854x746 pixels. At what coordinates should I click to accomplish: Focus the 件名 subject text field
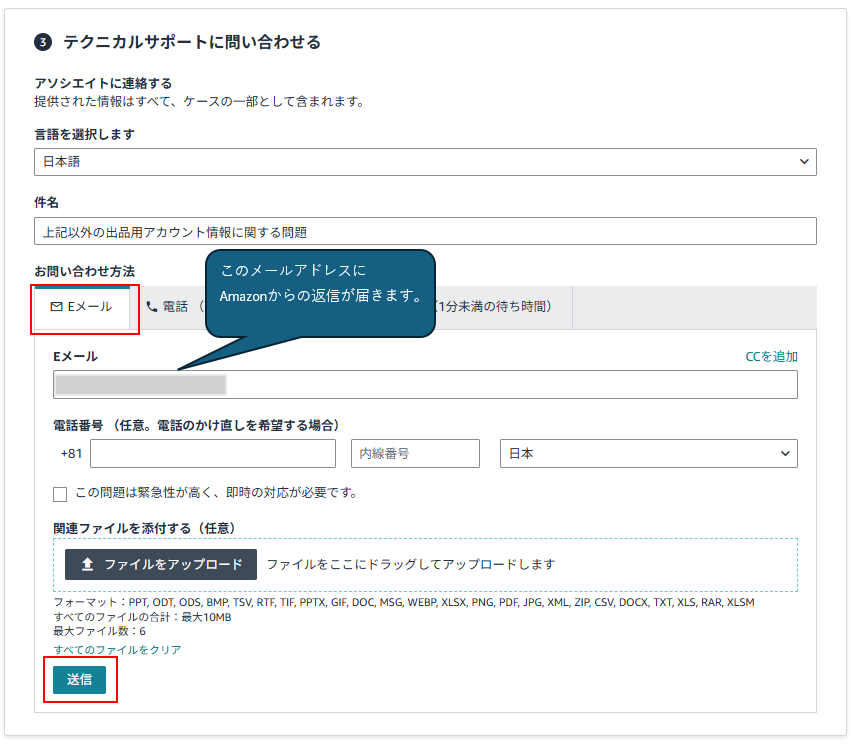click(425, 231)
